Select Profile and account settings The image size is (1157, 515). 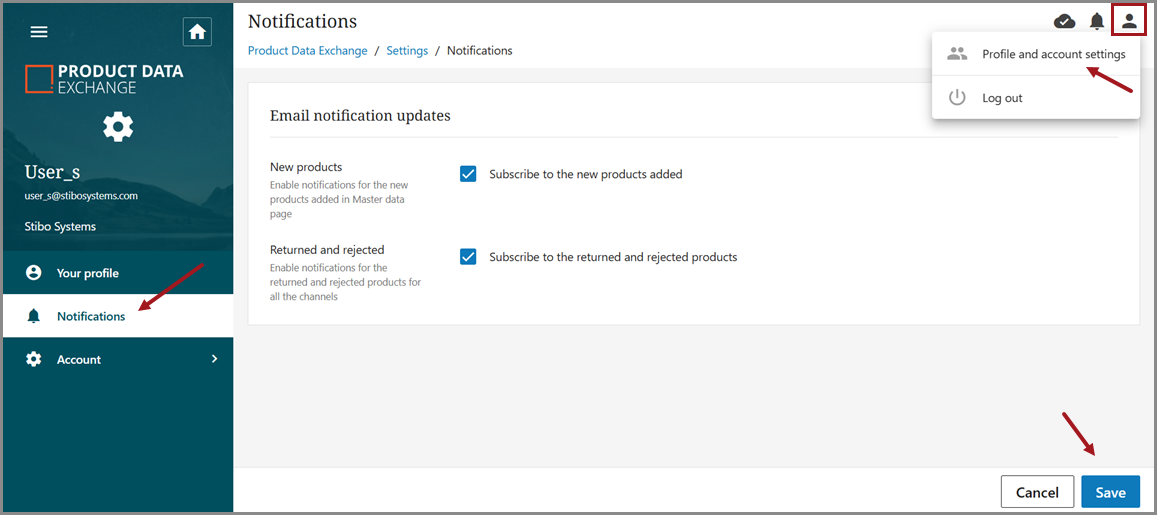click(1053, 54)
